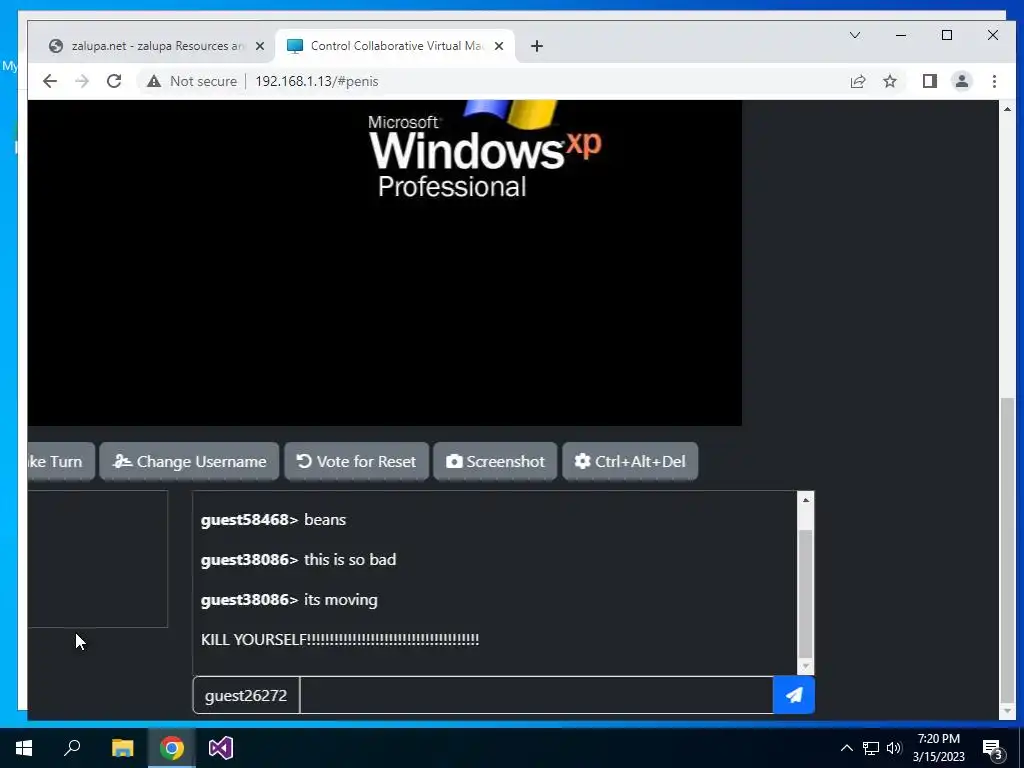Click the page scrollbar down arrow
Image resolution: width=1024 pixels, height=768 pixels.
pyautogui.click(x=1008, y=711)
